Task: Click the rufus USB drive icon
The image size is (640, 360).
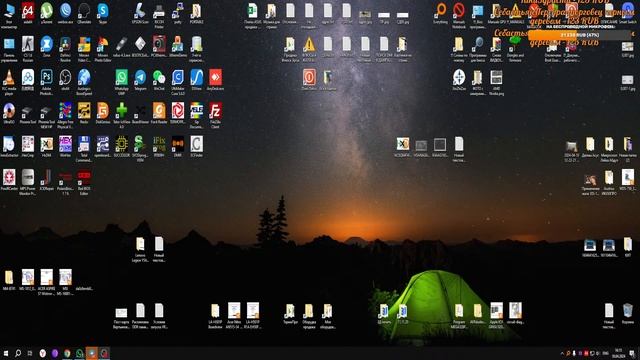Action: tap(121, 44)
